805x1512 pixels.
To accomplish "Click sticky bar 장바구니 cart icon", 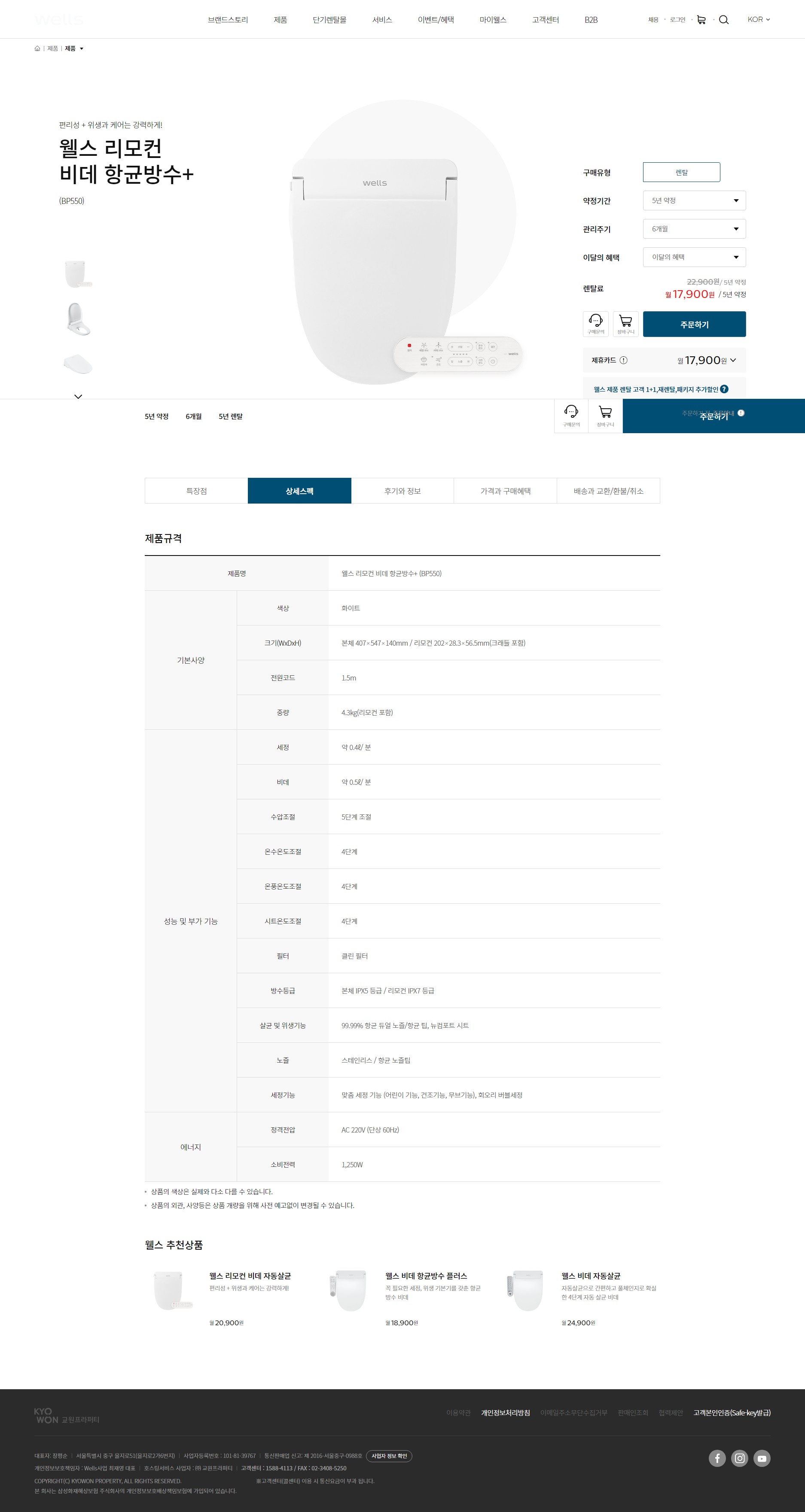I will coord(605,416).
